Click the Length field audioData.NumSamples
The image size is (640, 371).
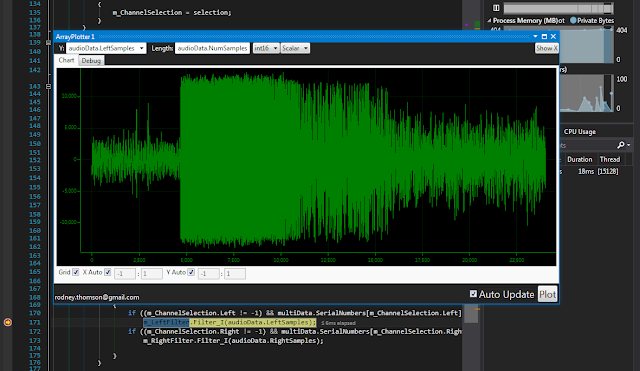click(212, 48)
